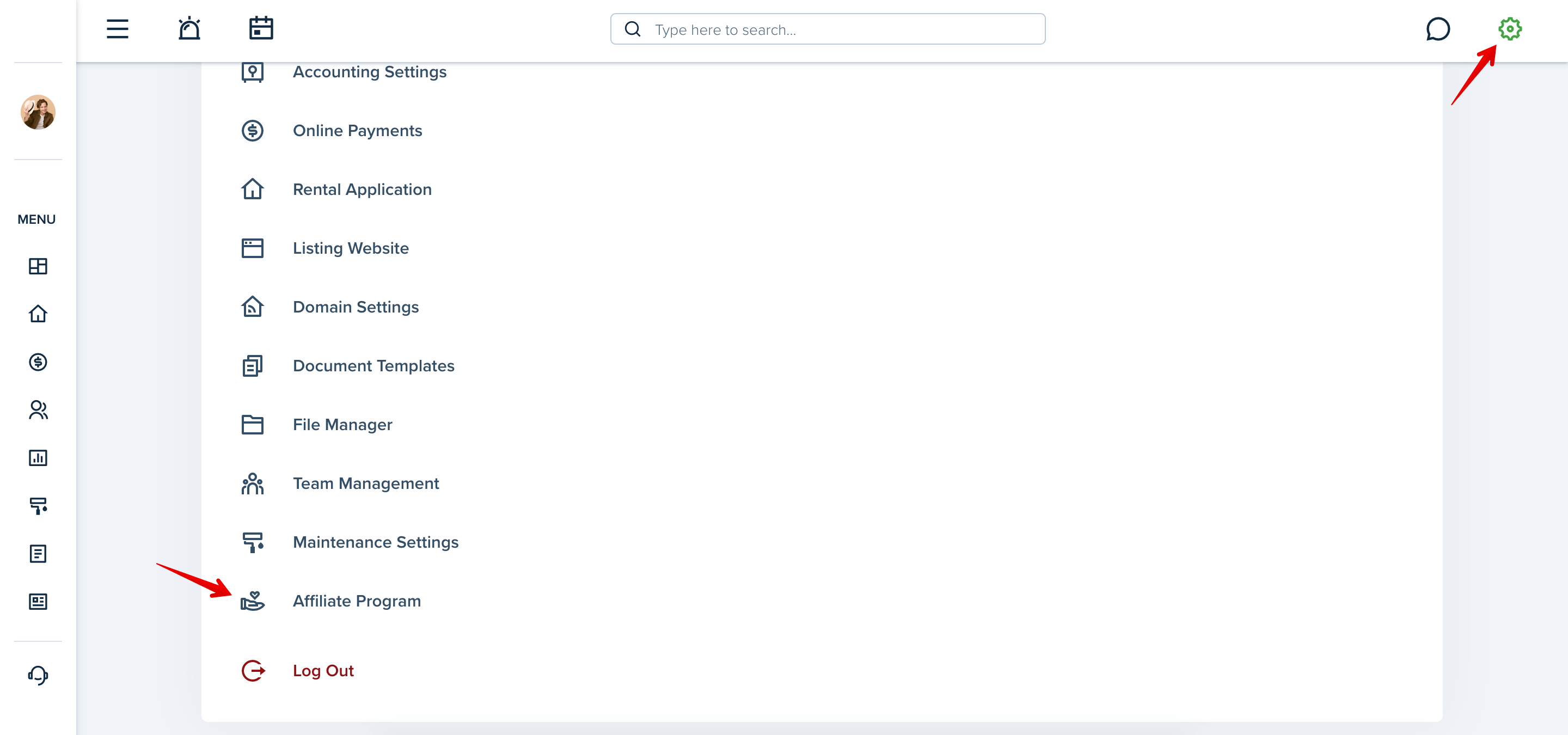Click the Listing Website browser icon
This screenshot has width=1568, height=735.
coord(252,248)
